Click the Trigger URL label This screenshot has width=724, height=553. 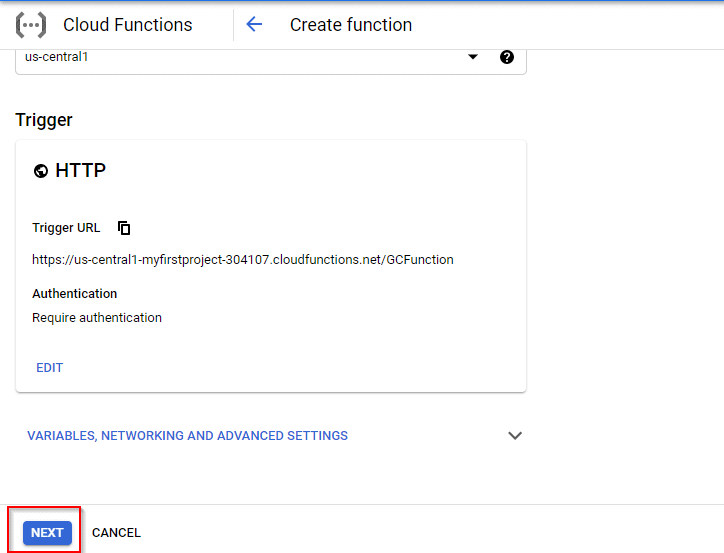point(66,228)
